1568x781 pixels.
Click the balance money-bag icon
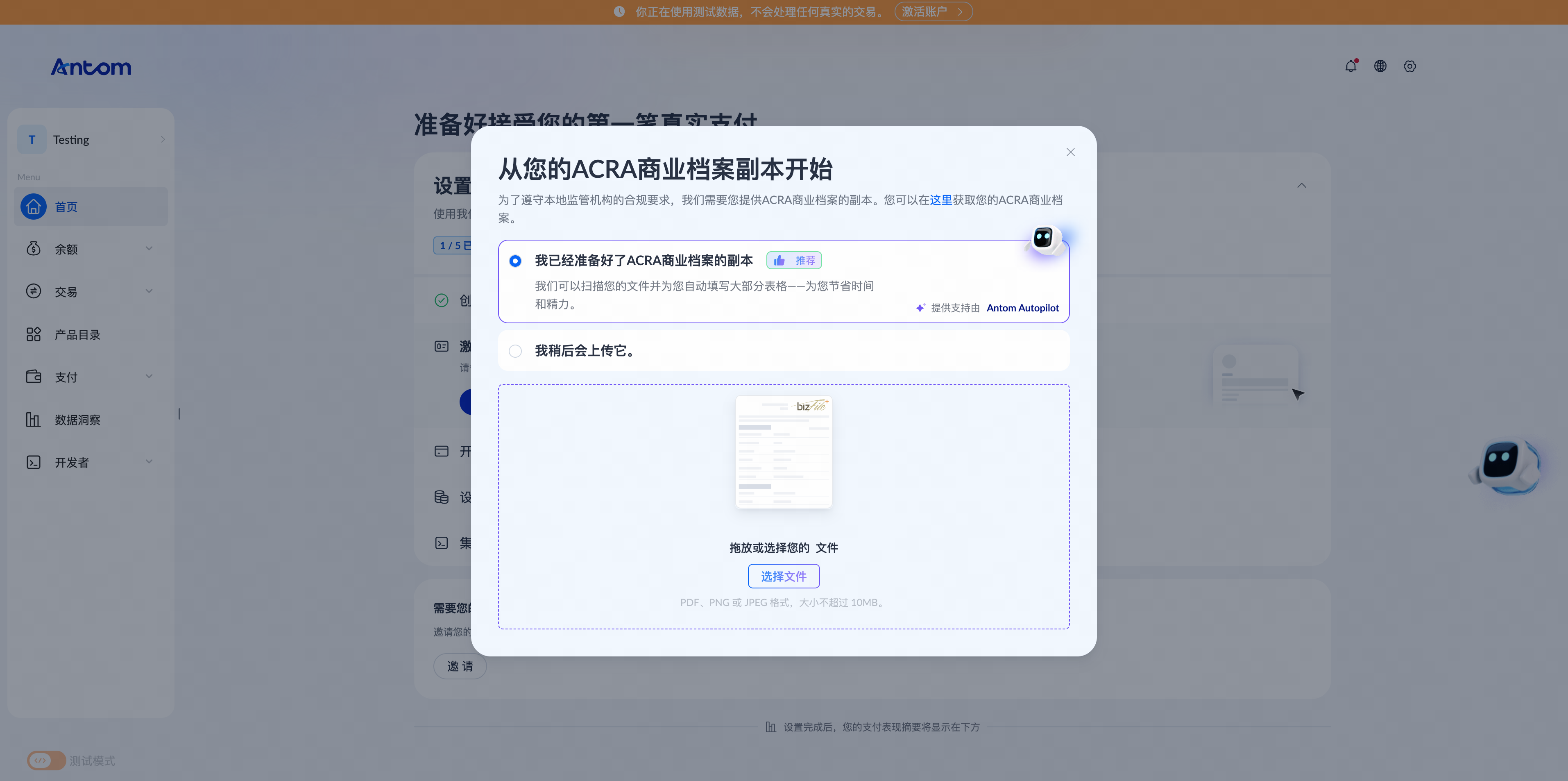click(34, 248)
